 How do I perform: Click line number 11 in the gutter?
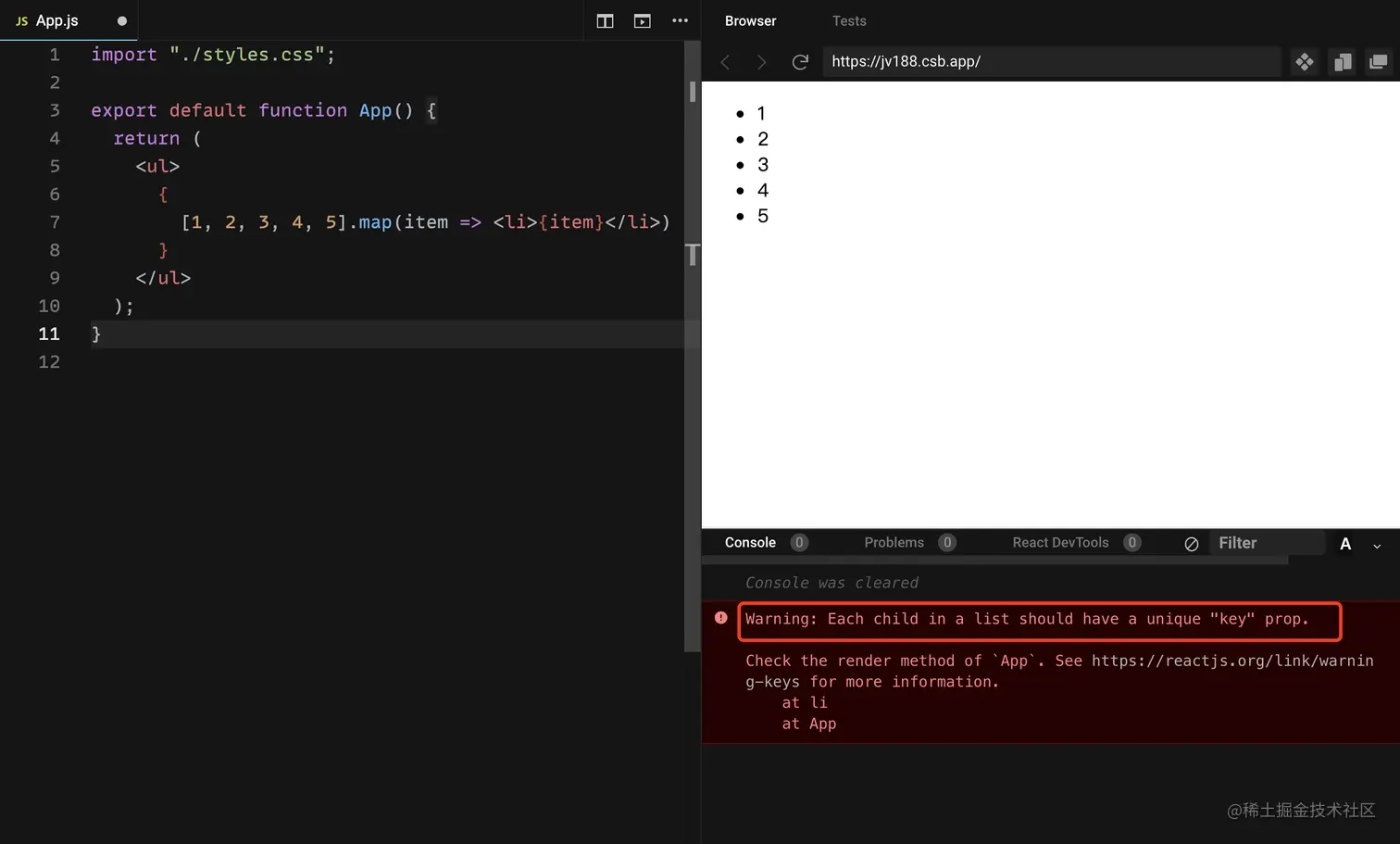[x=49, y=334]
